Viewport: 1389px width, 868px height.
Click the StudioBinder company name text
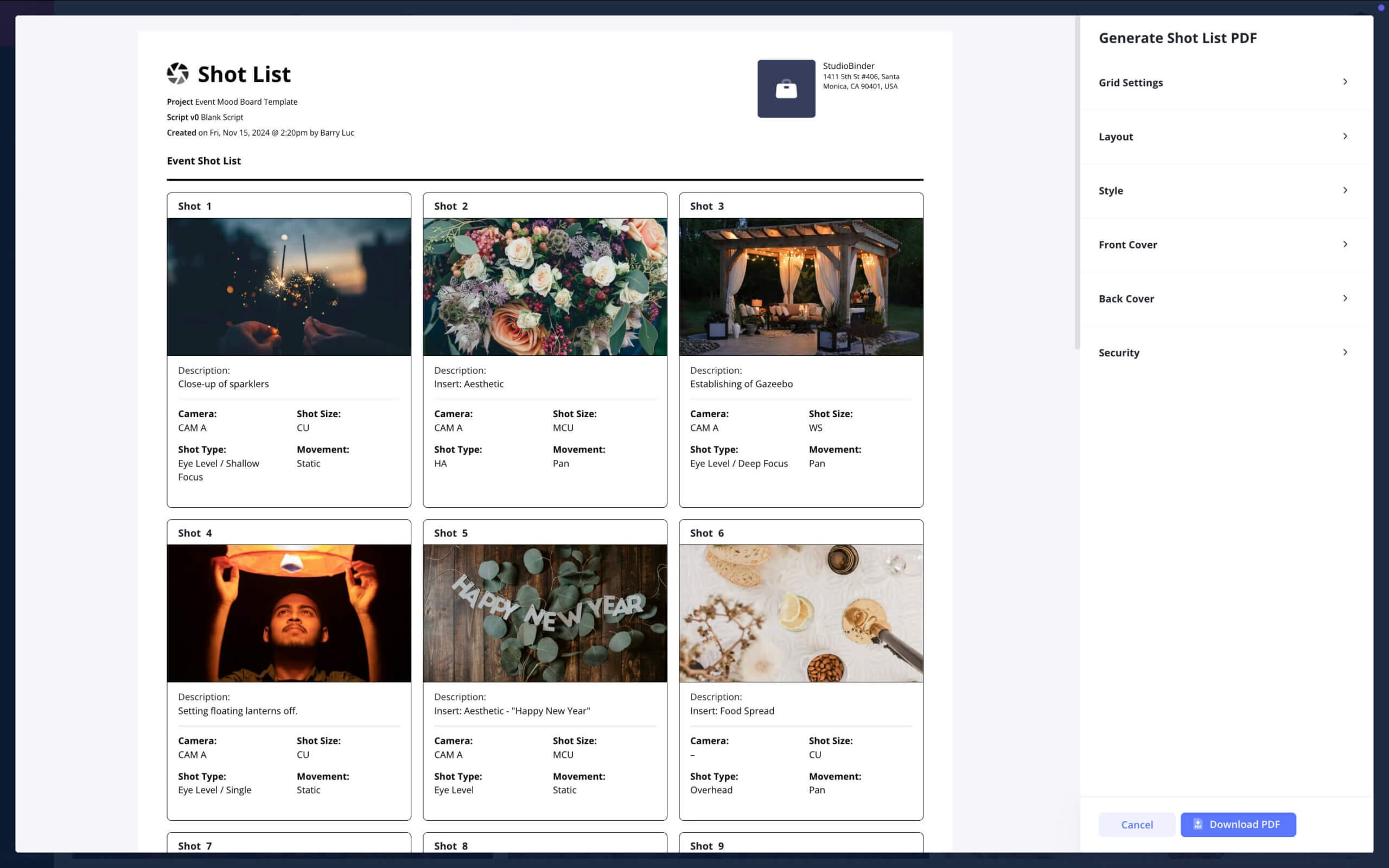coord(849,66)
